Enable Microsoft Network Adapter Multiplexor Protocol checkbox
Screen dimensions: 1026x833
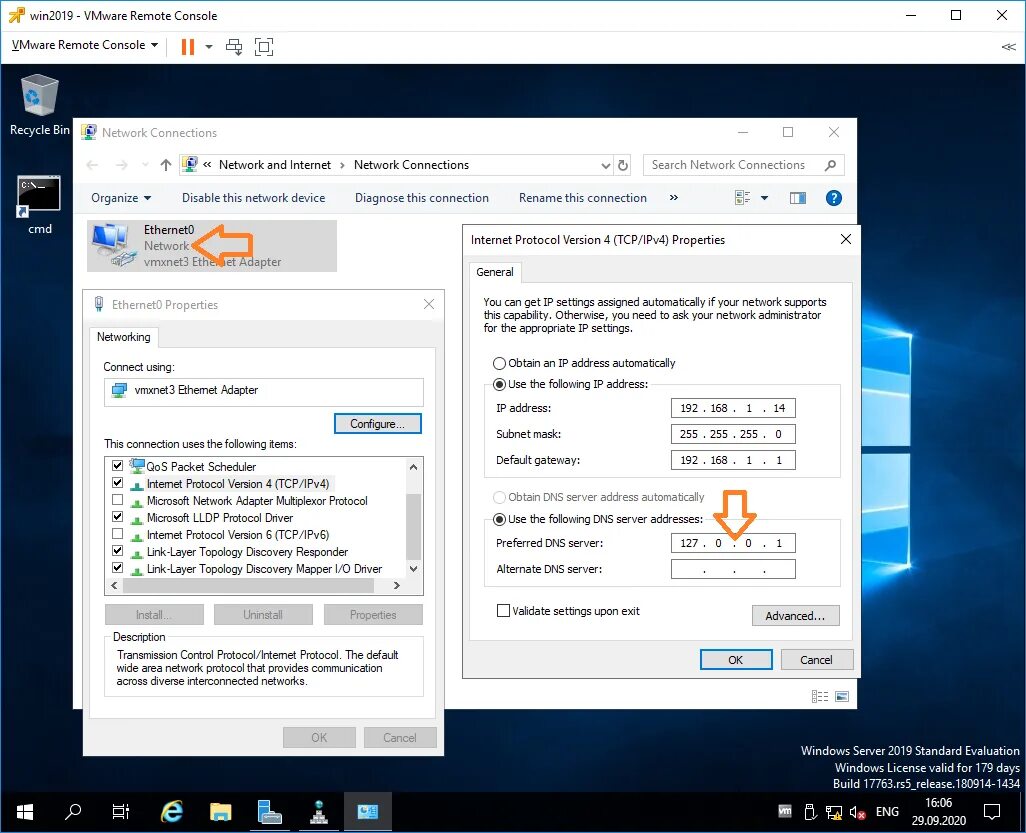118,500
